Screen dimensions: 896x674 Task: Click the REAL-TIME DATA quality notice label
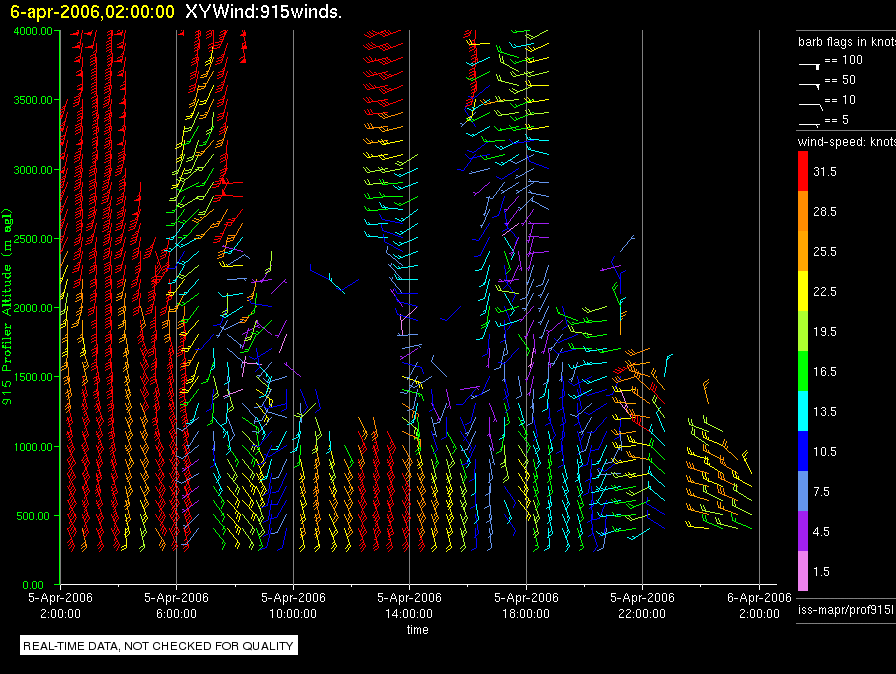click(159, 646)
